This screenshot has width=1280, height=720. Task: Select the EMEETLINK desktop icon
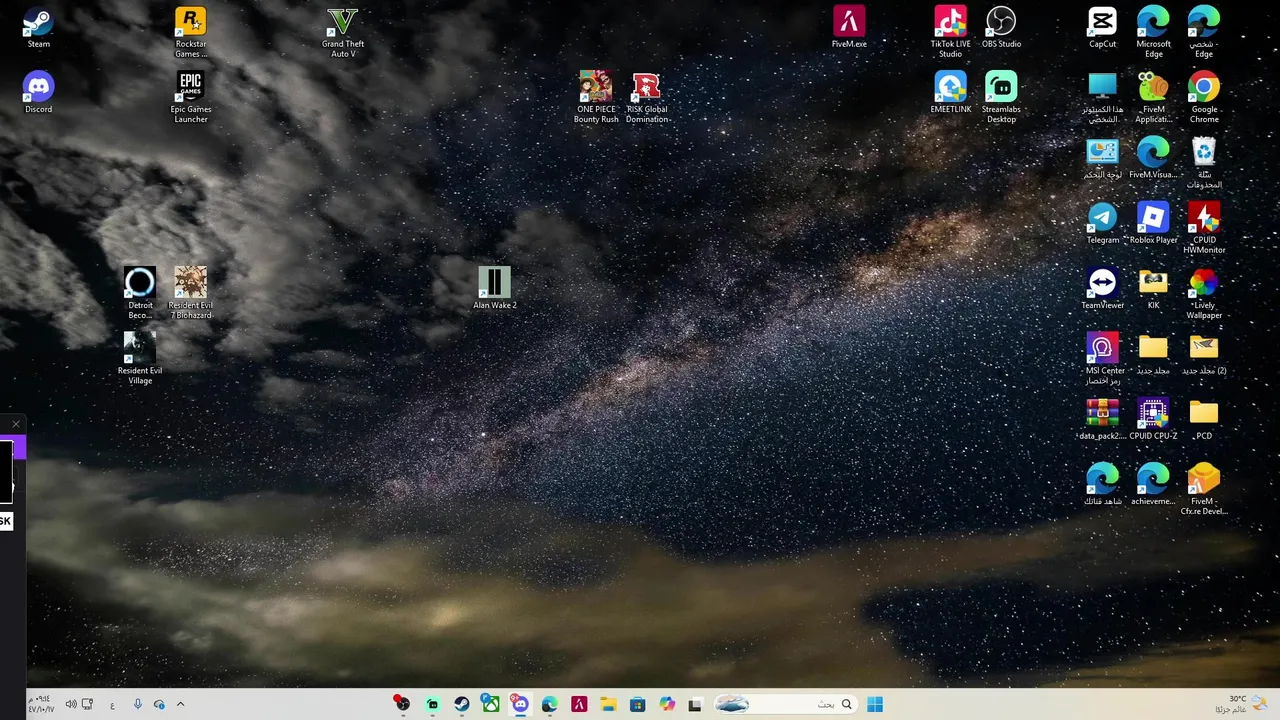tap(950, 93)
